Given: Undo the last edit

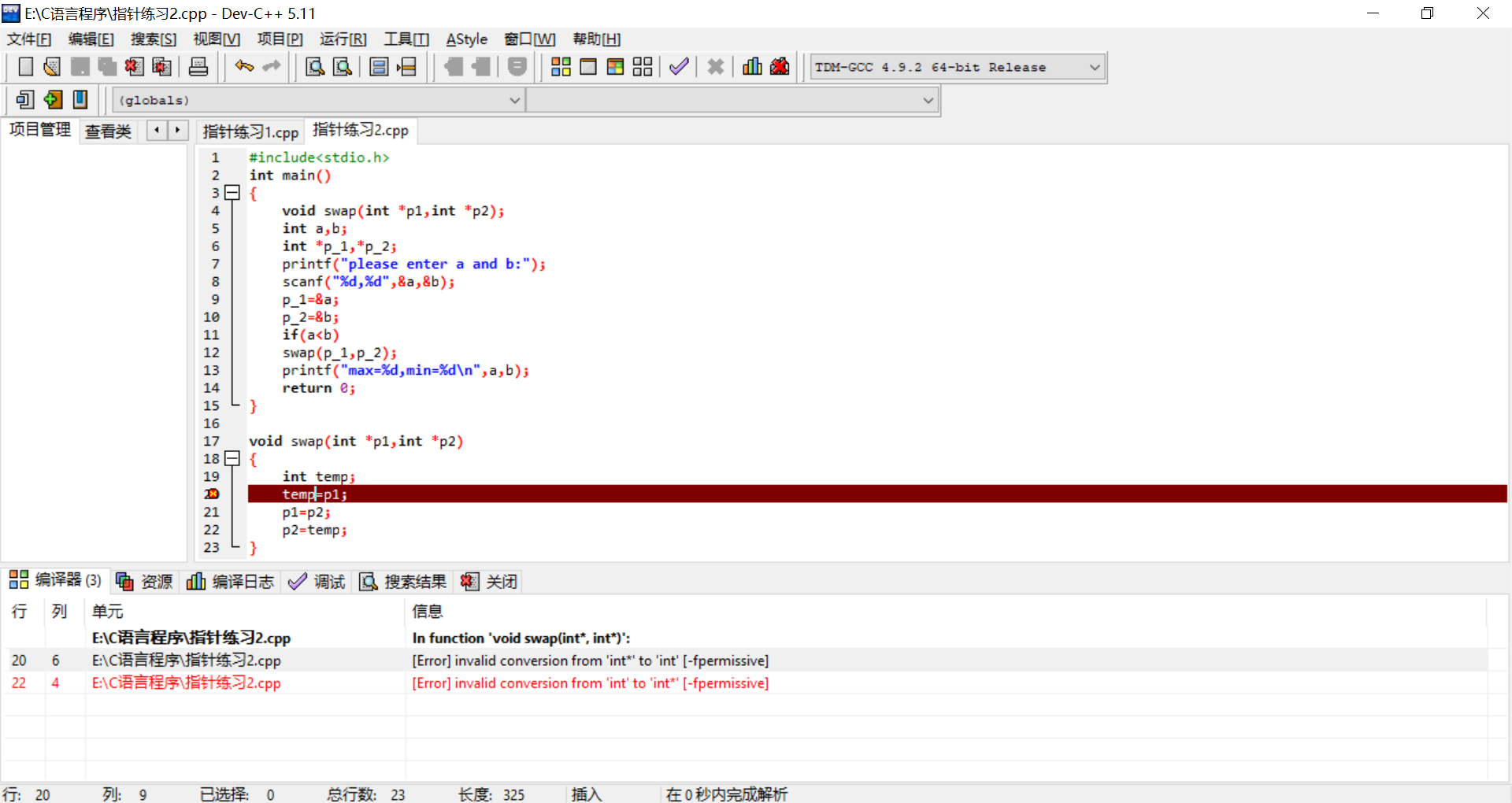Looking at the screenshot, I should (x=244, y=67).
